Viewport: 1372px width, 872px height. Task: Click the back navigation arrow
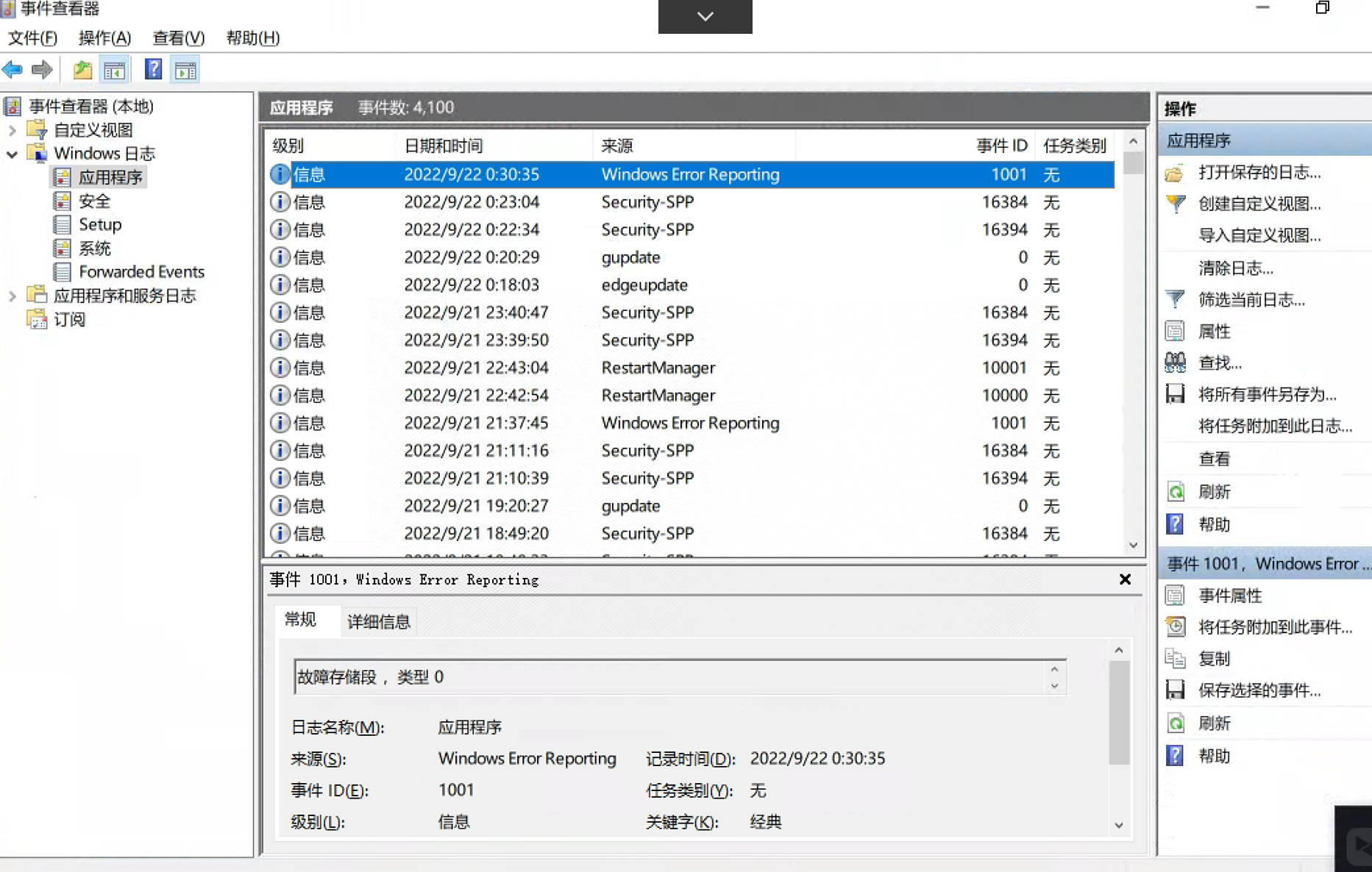12,69
